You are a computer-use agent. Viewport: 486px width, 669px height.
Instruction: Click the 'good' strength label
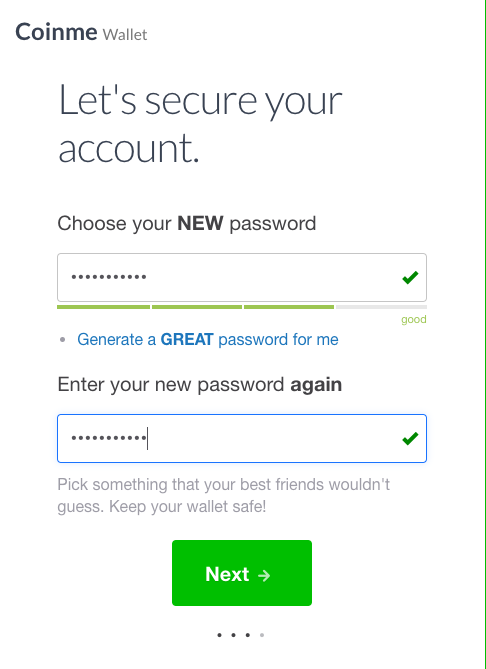[x=414, y=320]
